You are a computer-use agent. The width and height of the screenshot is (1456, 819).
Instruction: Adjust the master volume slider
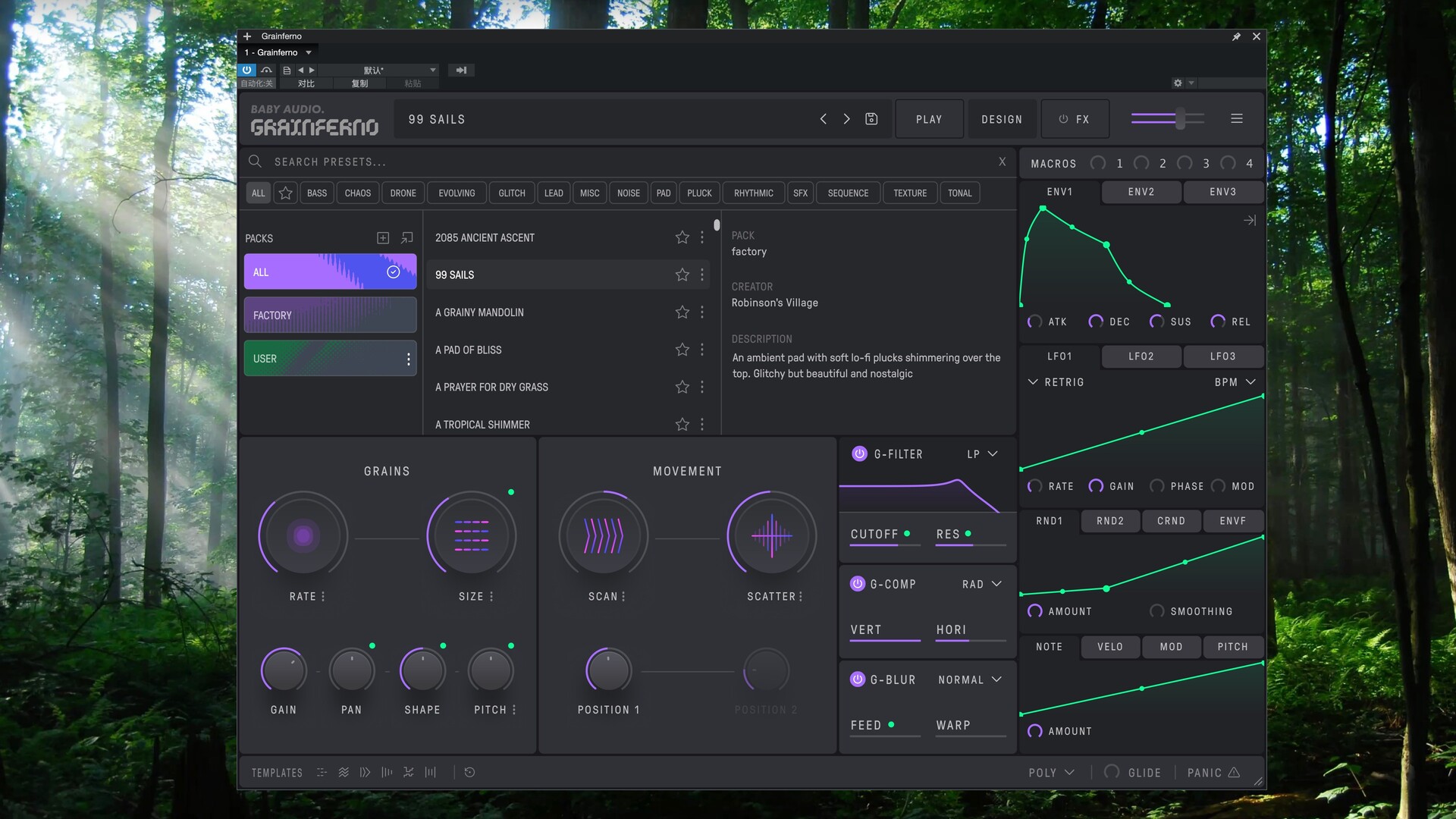point(1180,118)
